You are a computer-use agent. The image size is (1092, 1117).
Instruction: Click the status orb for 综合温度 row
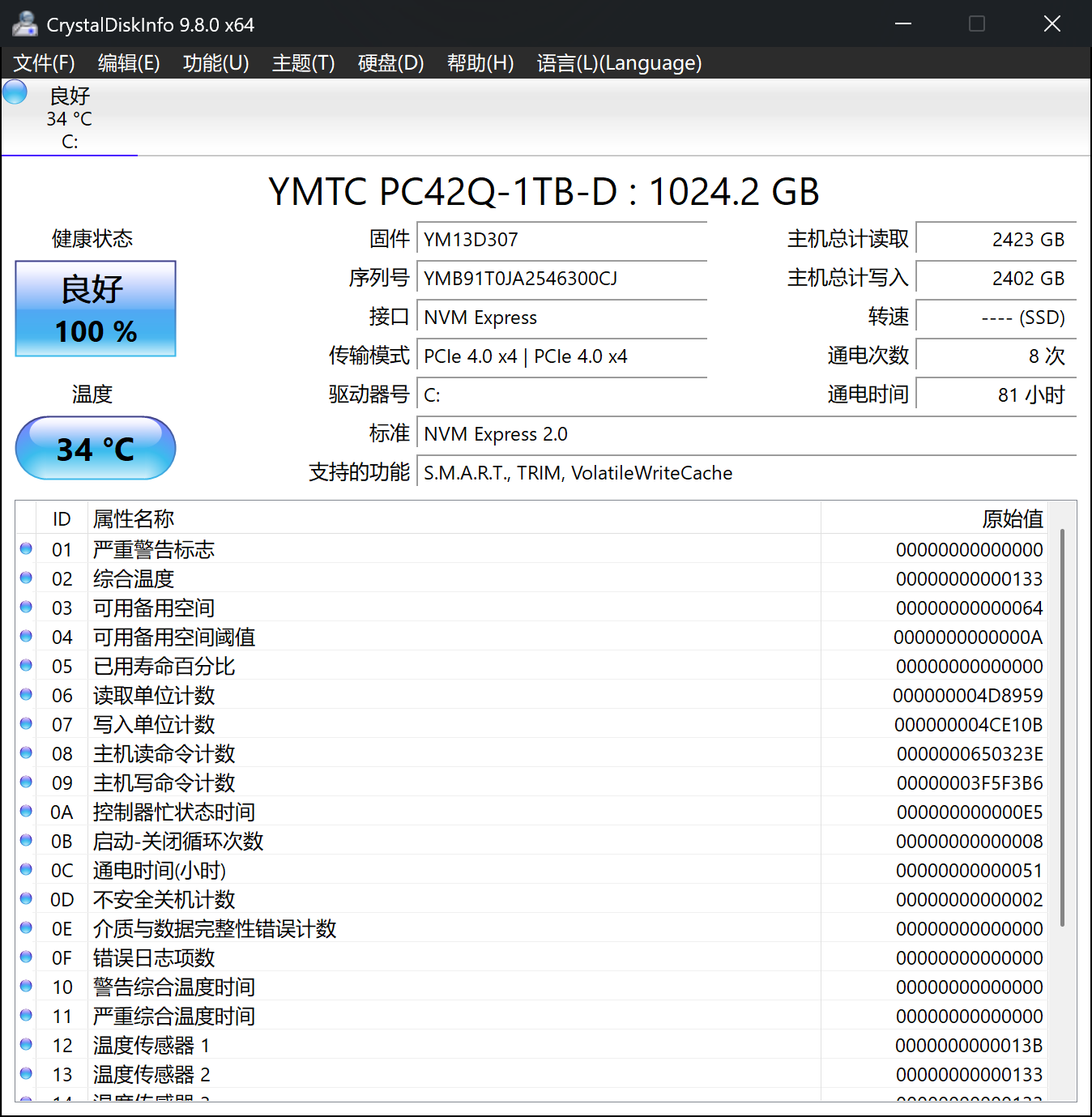(26, 578)
